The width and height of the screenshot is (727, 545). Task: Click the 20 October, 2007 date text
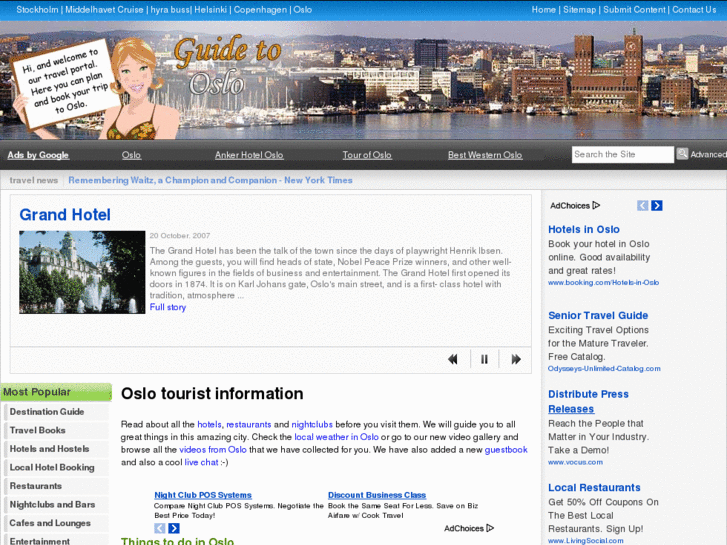pos(180,236)
